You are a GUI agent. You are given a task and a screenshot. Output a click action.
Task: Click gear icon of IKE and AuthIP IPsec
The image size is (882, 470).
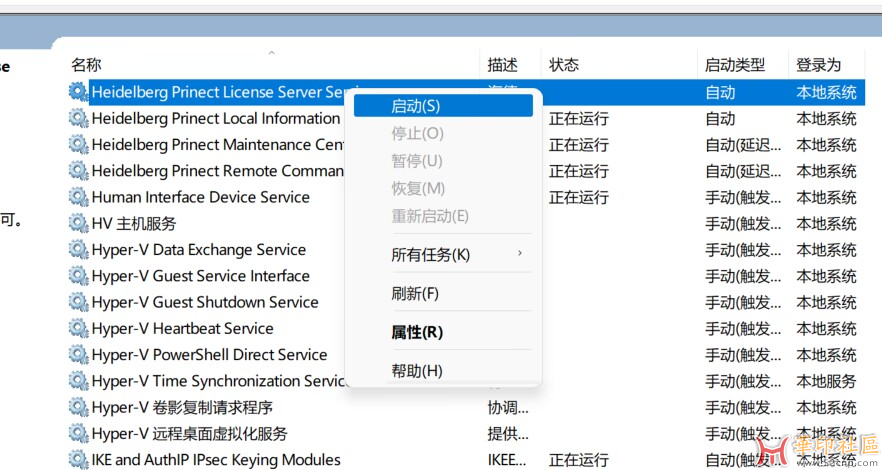(78, 460)
